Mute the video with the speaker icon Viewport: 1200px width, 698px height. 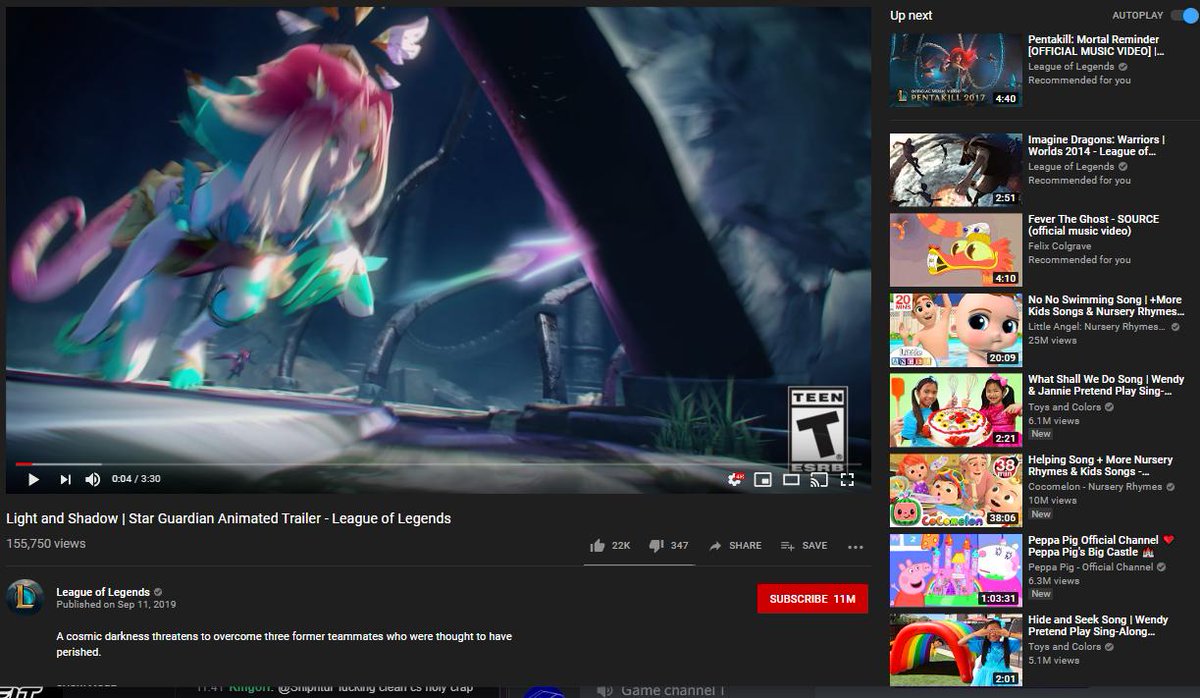tap(93, 480)
